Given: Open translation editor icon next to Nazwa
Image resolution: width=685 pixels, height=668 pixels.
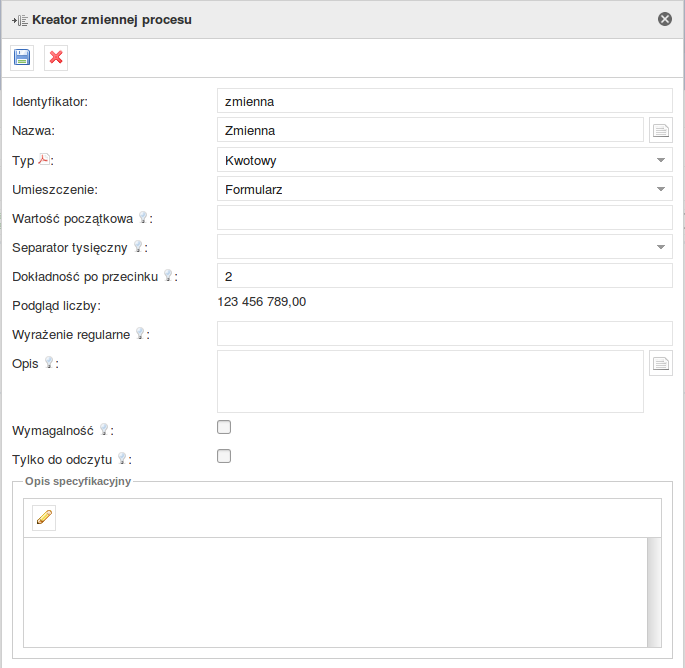Looking at the screenshot, I should pyautogui.click(x=660, y=130).
